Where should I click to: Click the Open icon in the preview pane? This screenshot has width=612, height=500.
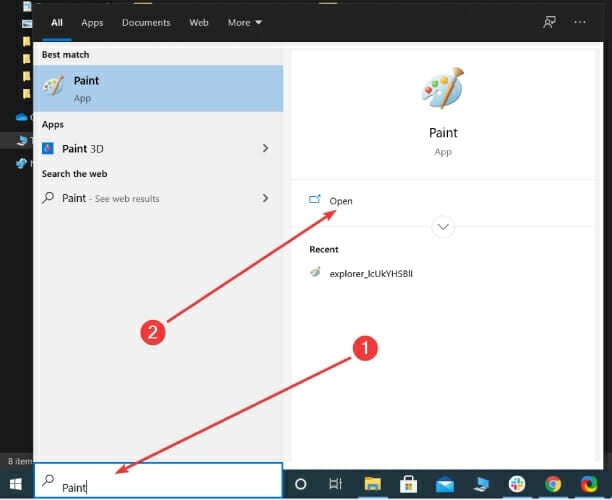[315, 200]
